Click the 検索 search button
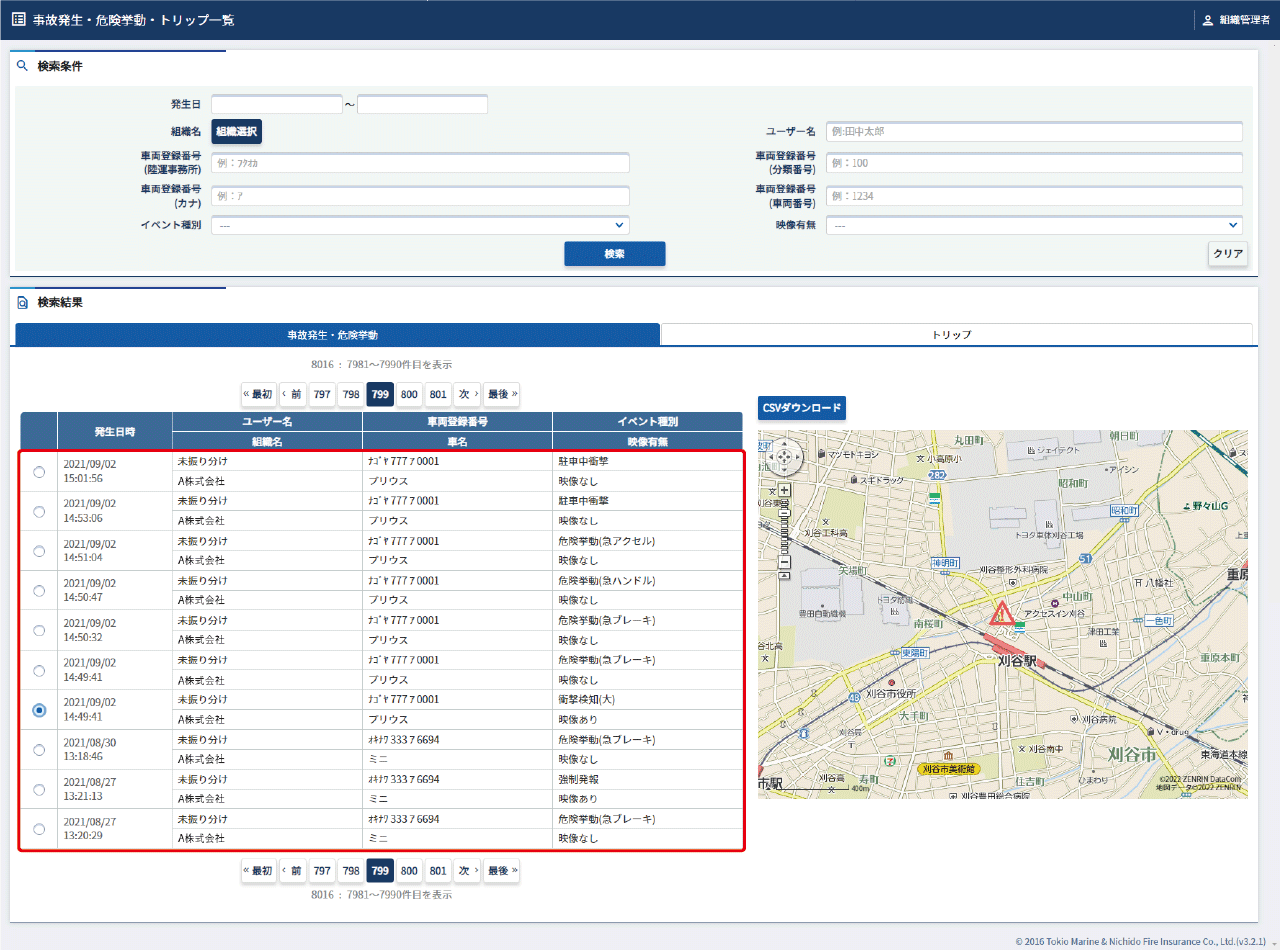1280x950 pixels. 614,254
